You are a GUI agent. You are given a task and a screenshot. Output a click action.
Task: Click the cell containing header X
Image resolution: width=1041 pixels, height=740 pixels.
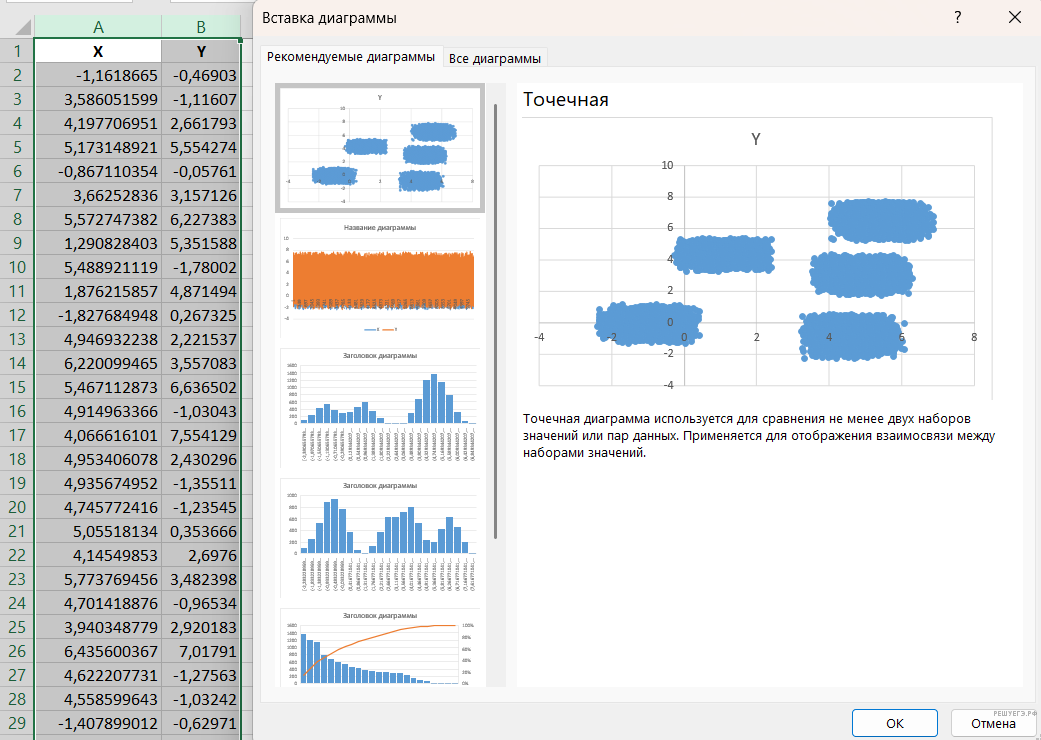(98, 51)
